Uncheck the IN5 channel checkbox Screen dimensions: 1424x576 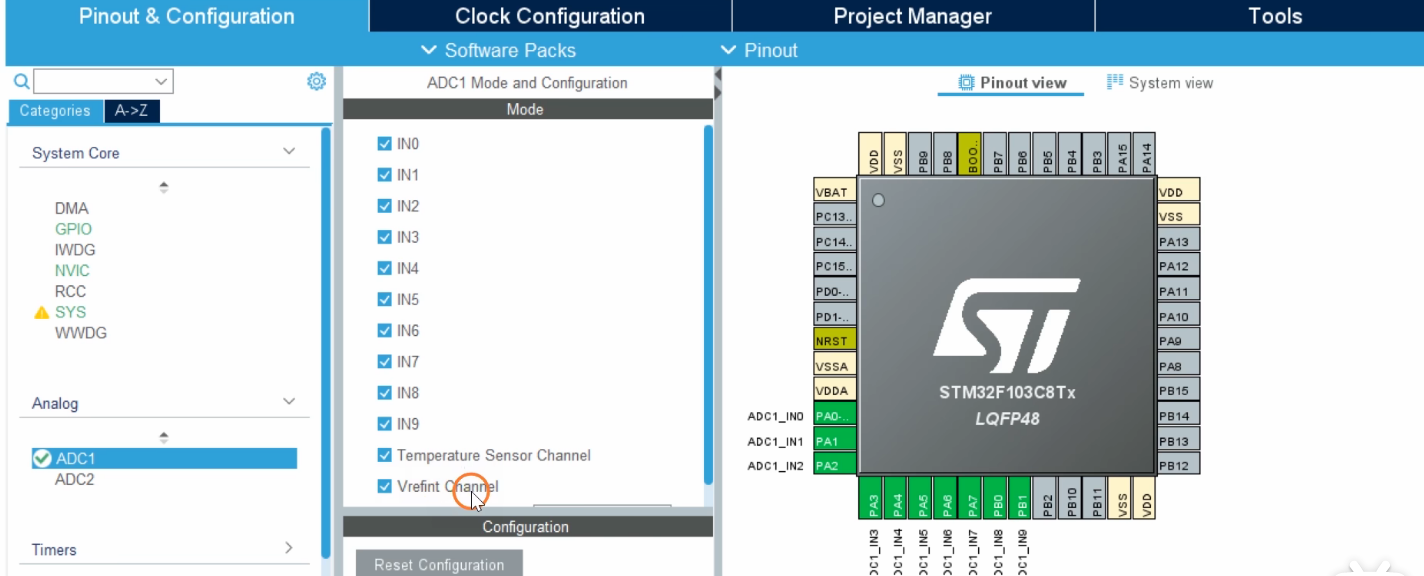[x=384, y=299]
